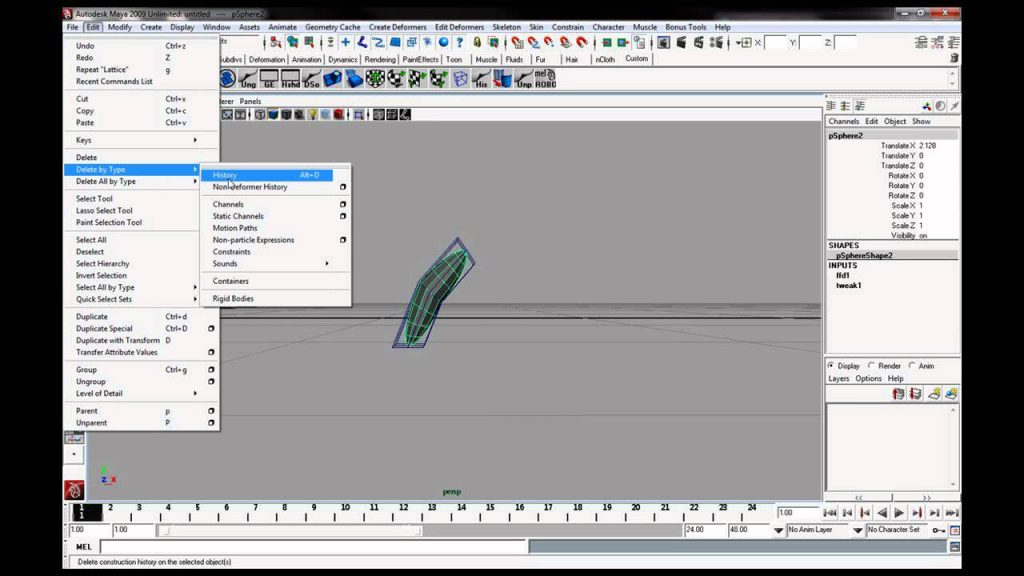Click the Hshd shelf button
Image resolution: width=1024 pixels, height=576 pixels.
click(x=291, y=79)
